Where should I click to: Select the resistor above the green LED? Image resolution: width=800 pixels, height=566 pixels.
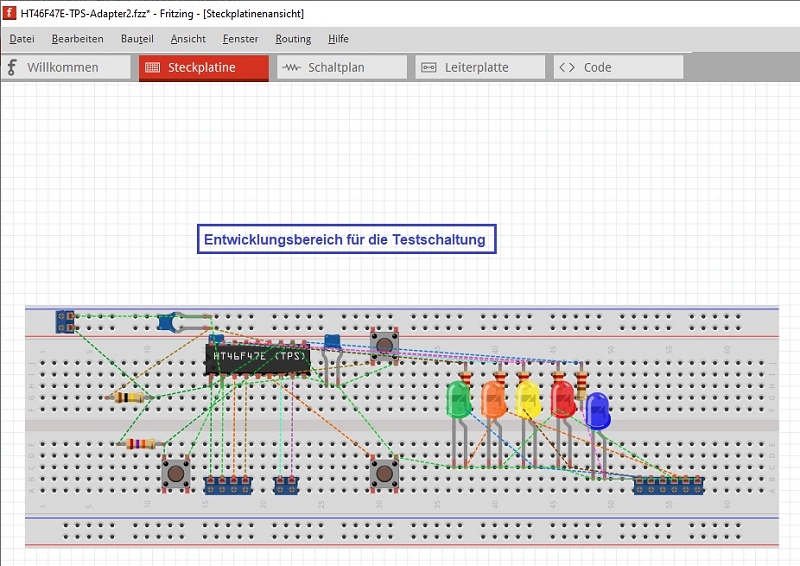(x=465, y=377)
